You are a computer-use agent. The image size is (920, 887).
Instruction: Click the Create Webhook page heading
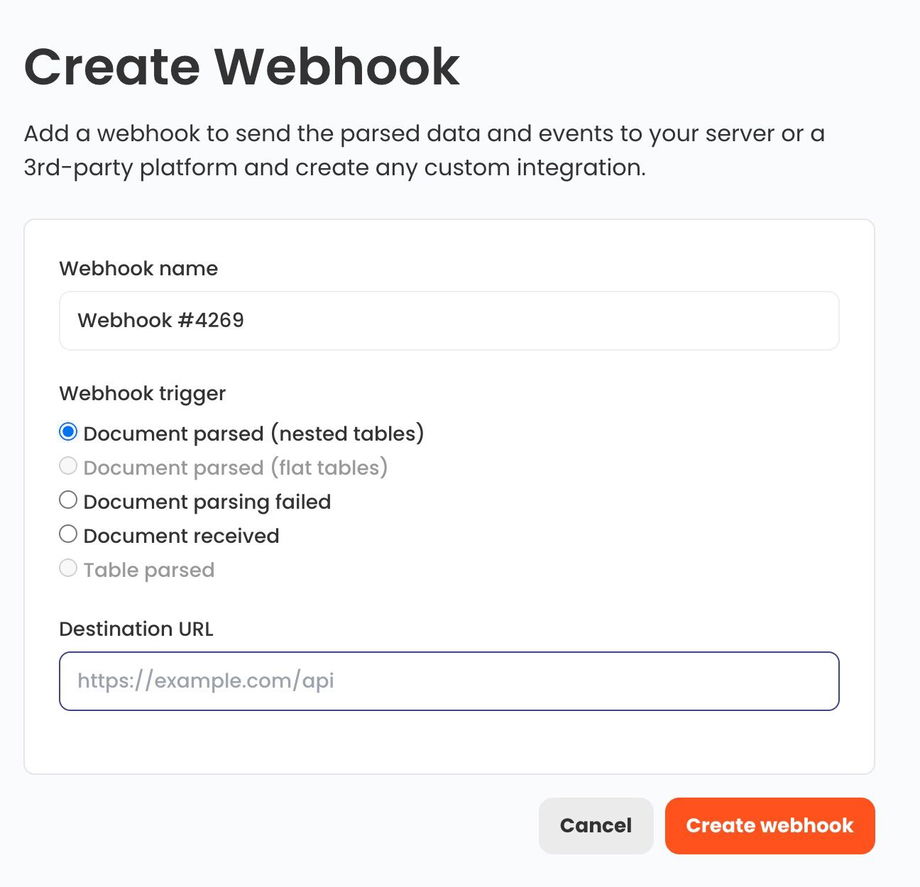coord(242,66)
